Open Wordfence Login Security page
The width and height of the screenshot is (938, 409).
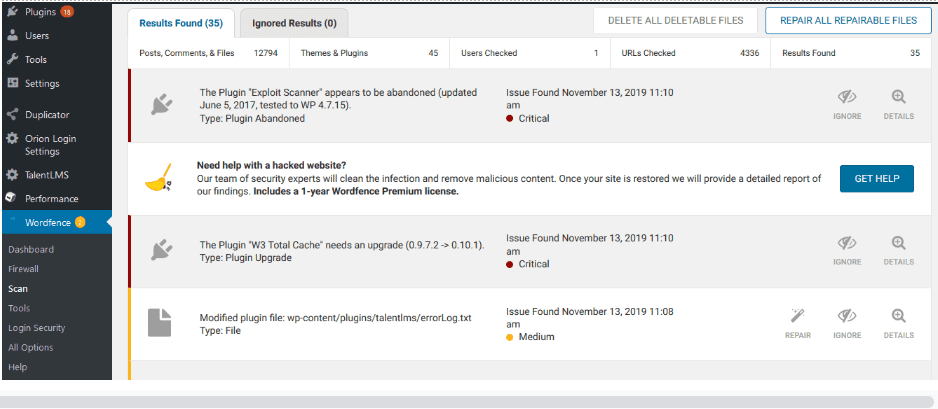36,328
